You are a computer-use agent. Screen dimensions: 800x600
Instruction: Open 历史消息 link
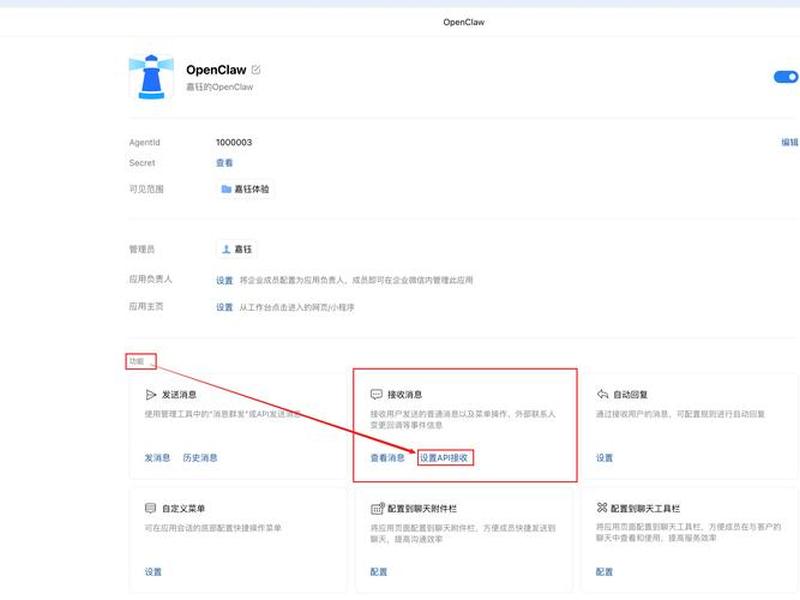coord(200,458)
